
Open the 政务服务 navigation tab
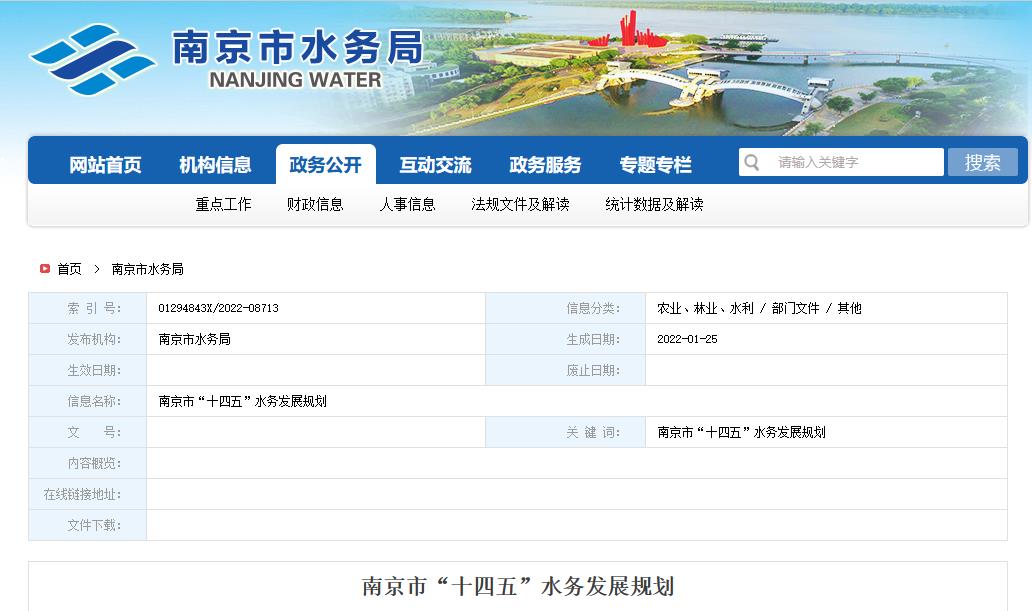click(545, 165)
